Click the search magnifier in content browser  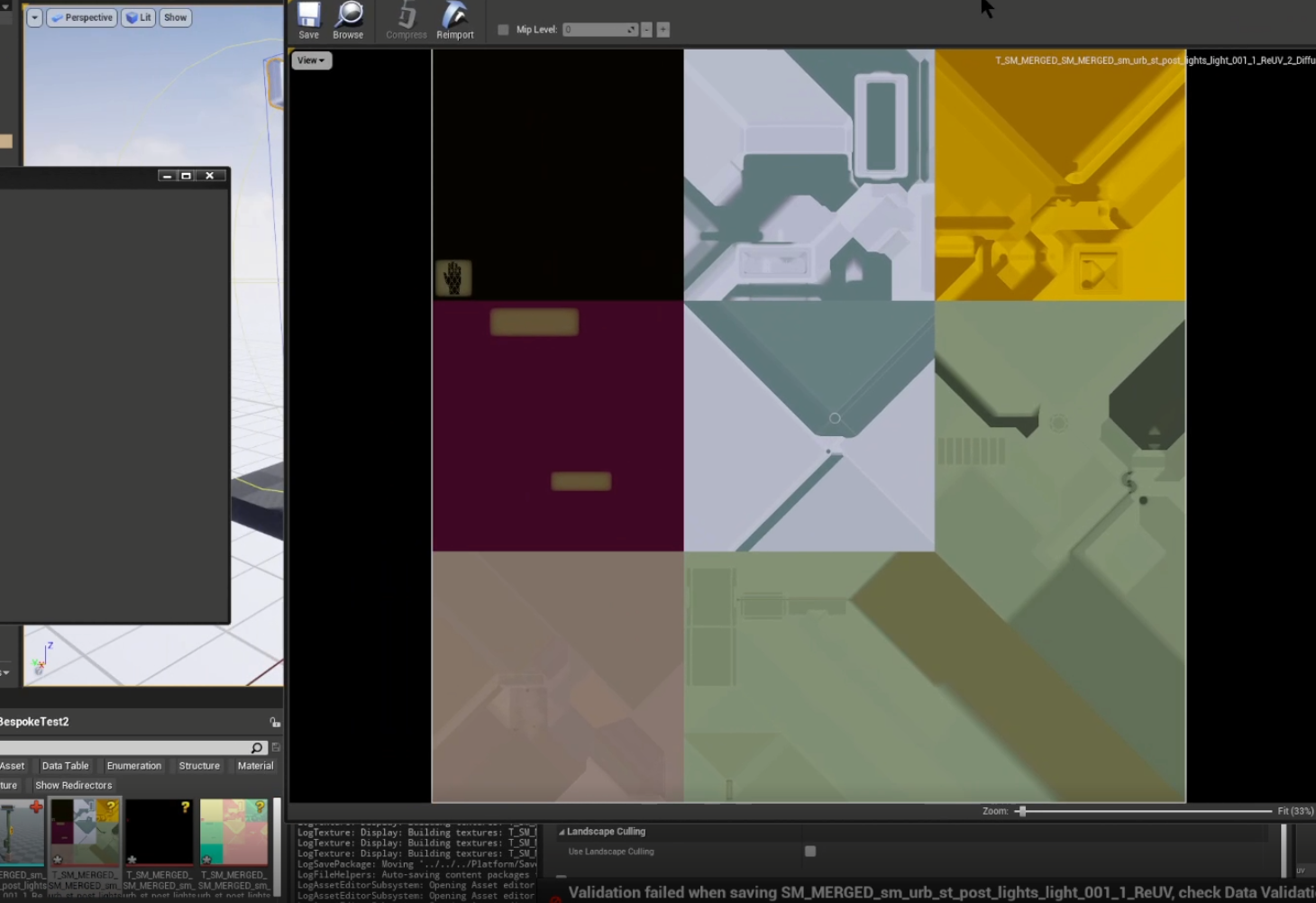tap(257, 748)
